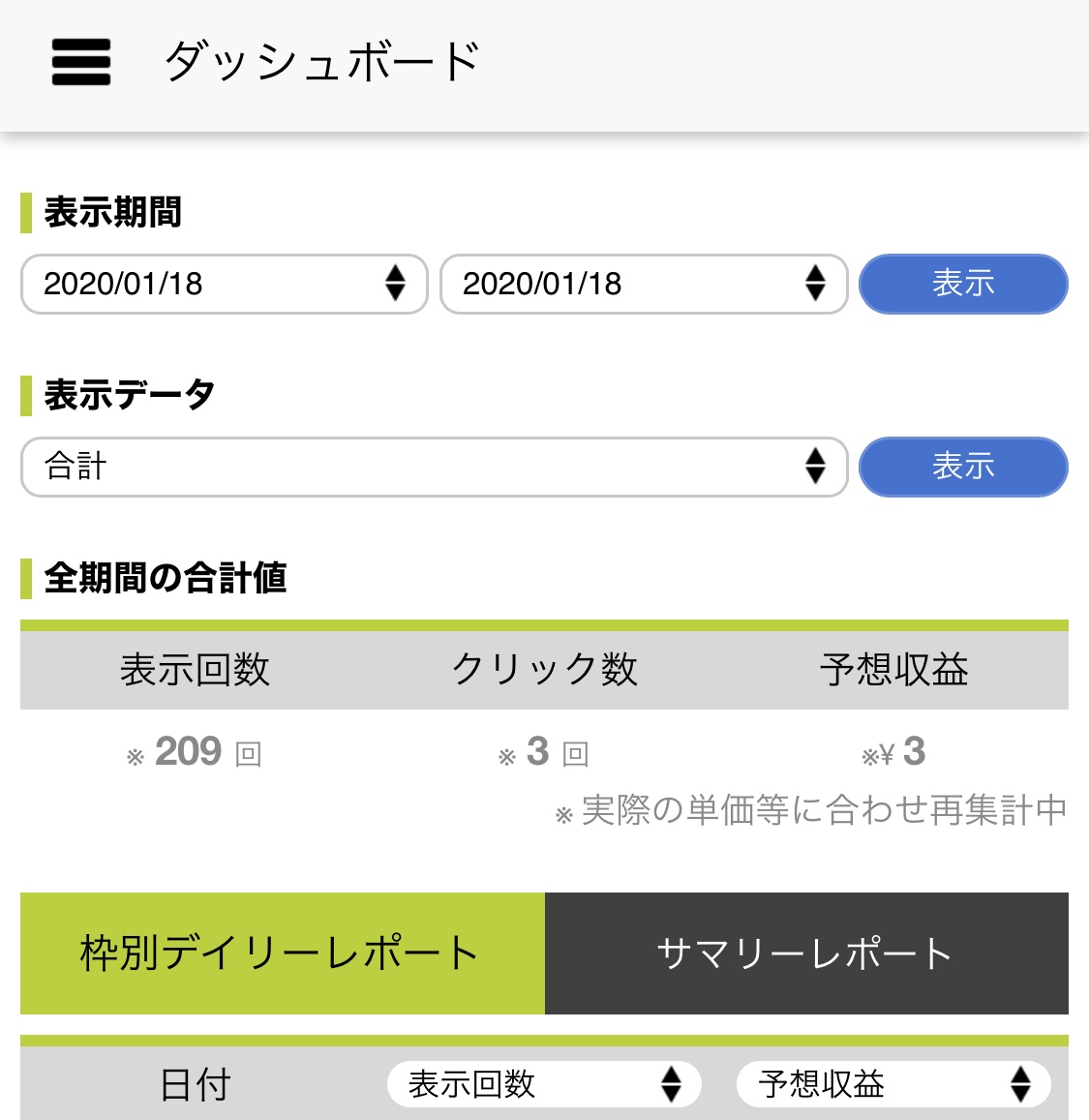Switch to 枠別デイリーレポート tab

pos(282,954)
